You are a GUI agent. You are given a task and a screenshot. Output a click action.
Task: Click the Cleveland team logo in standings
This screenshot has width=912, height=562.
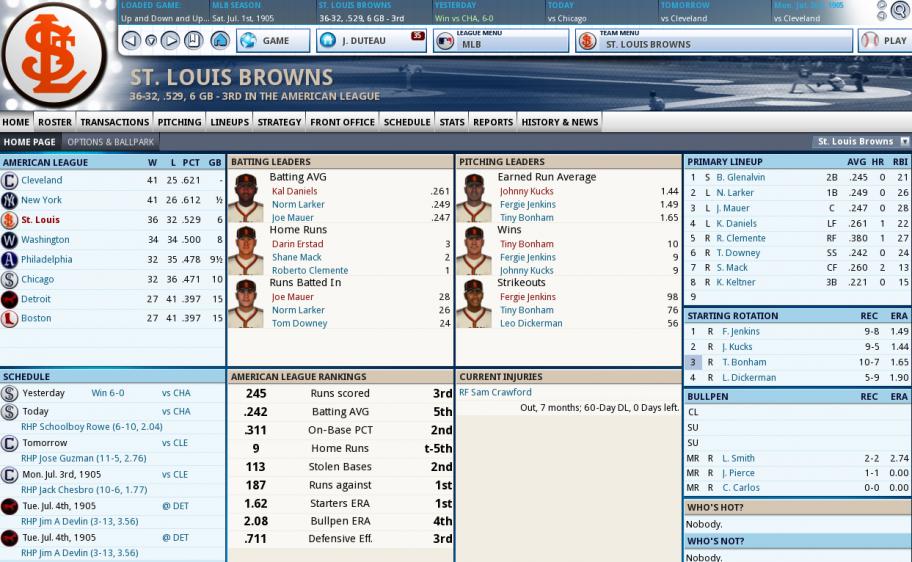pos(9,180)
